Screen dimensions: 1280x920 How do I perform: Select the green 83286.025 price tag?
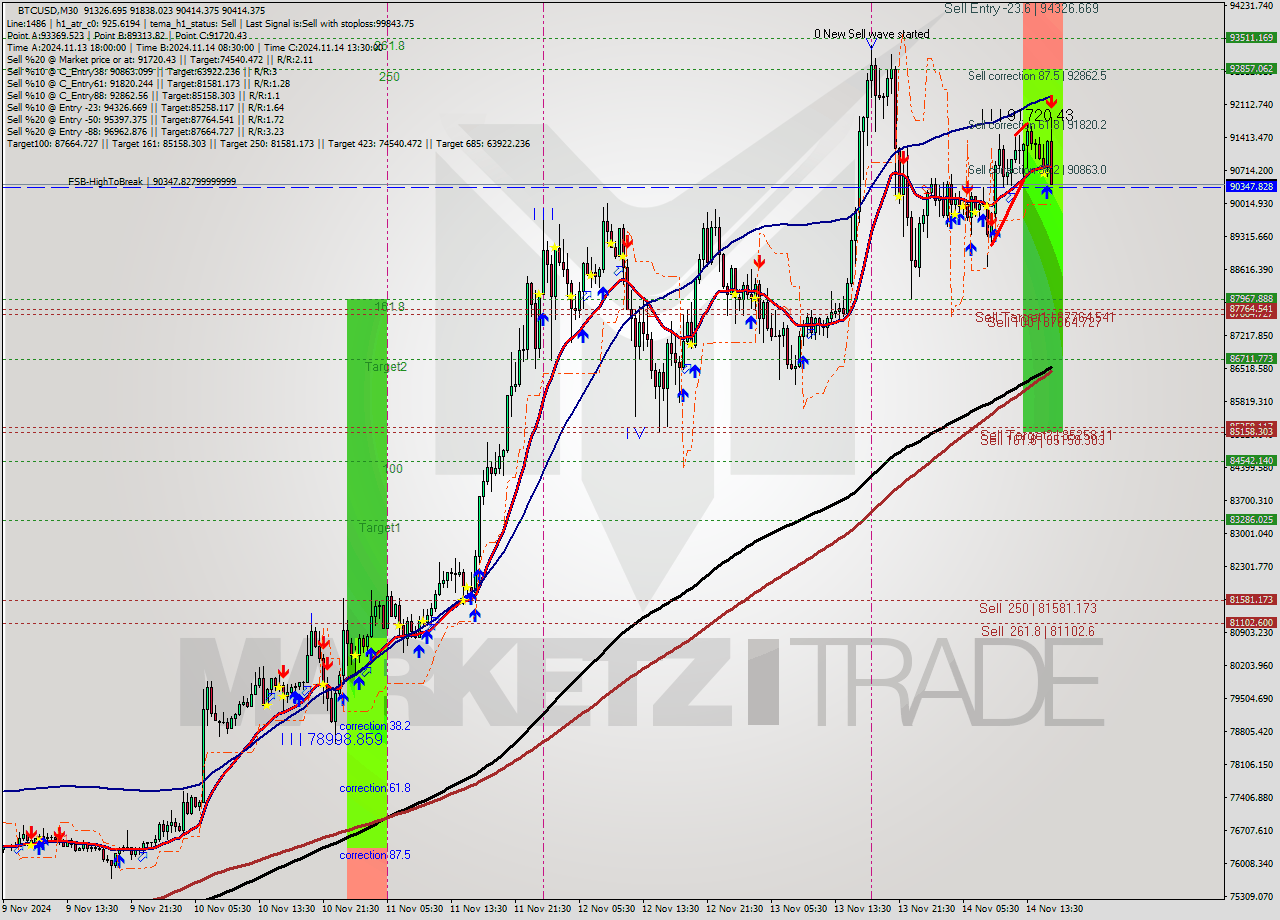(x=1251, y=519)
